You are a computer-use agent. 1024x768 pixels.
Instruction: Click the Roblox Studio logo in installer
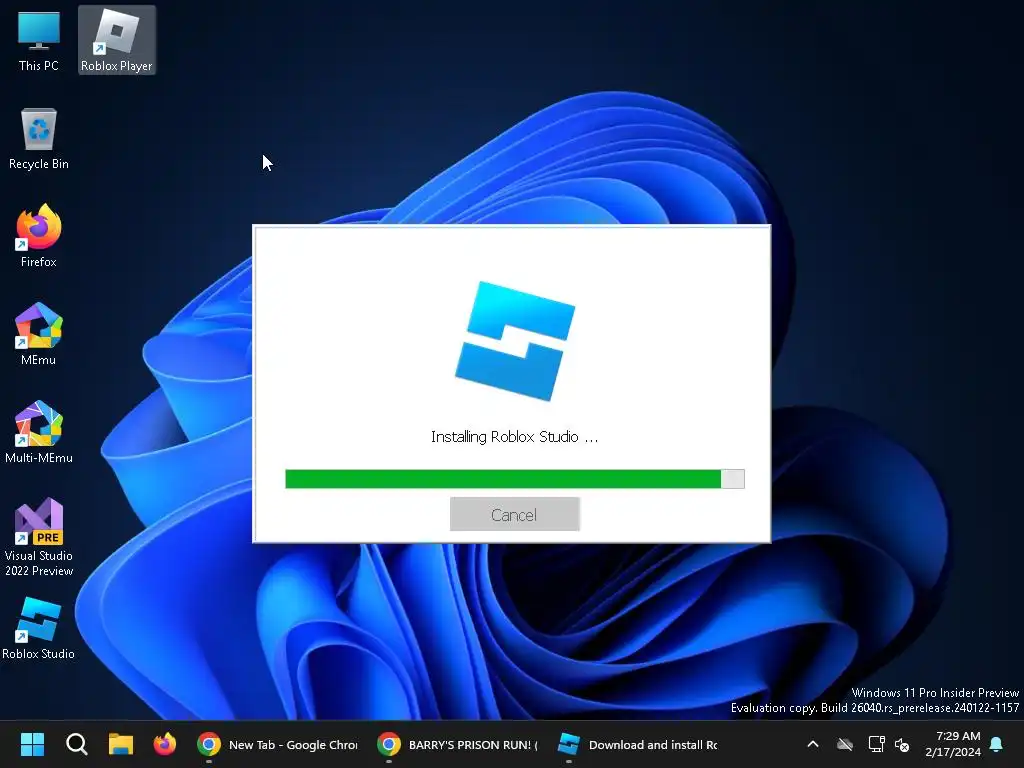(515, 341)
